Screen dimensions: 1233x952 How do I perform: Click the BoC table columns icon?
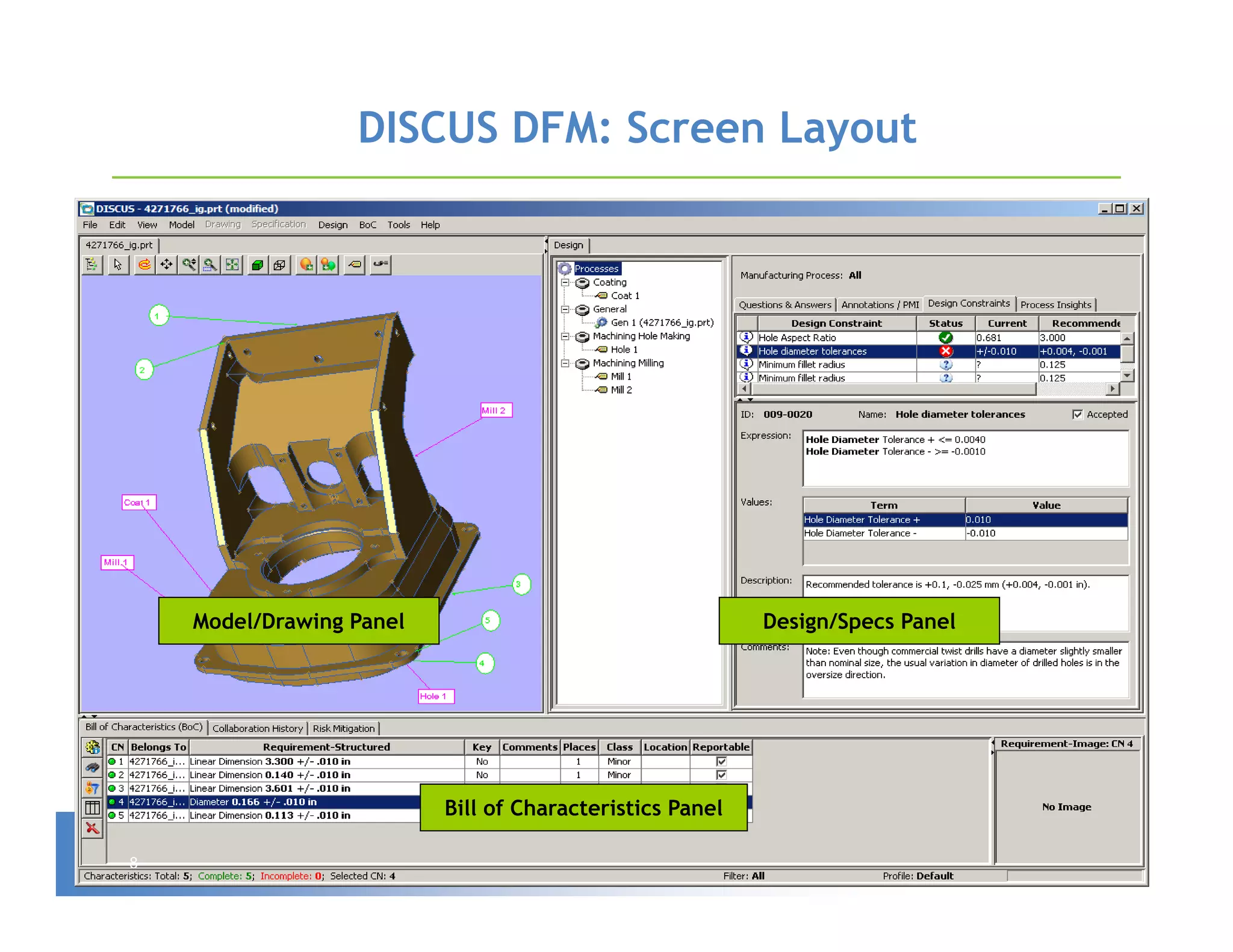(x=93, y=808)
